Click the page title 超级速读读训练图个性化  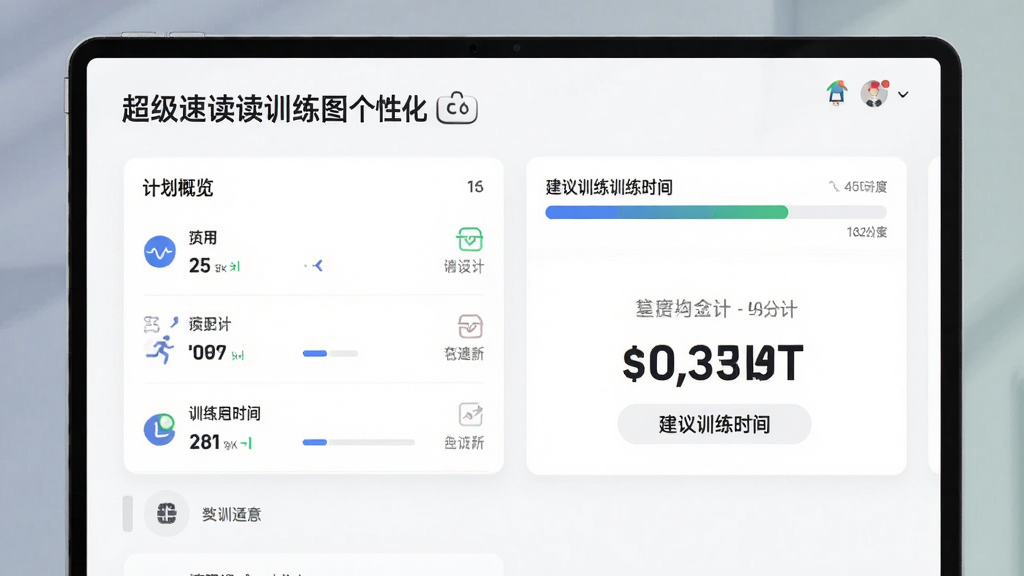(274, 108)
